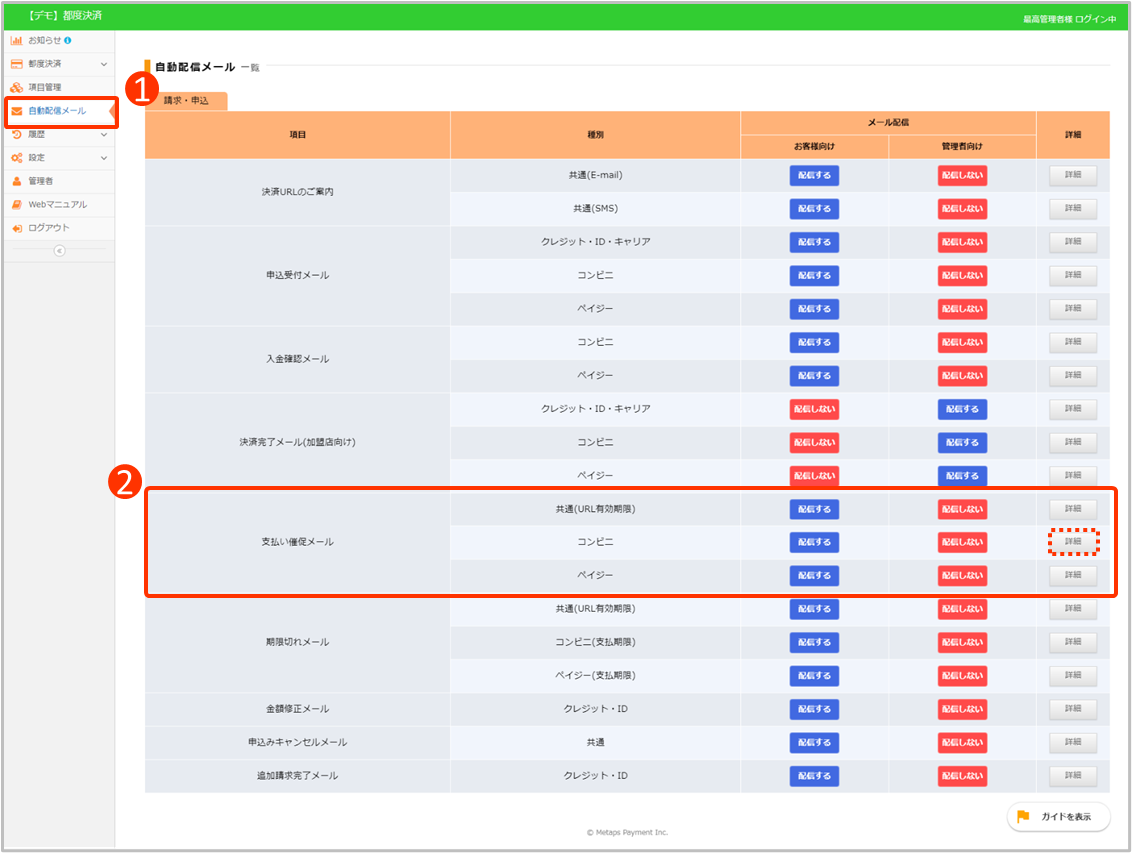Open 項目管理 from the sidebar menu

tap(45, 87)
